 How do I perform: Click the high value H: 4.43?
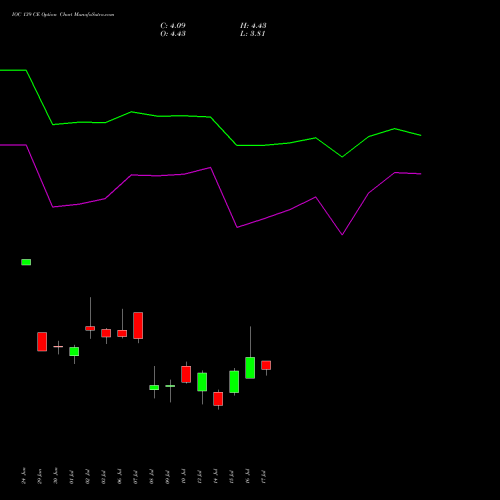(253, 26)
